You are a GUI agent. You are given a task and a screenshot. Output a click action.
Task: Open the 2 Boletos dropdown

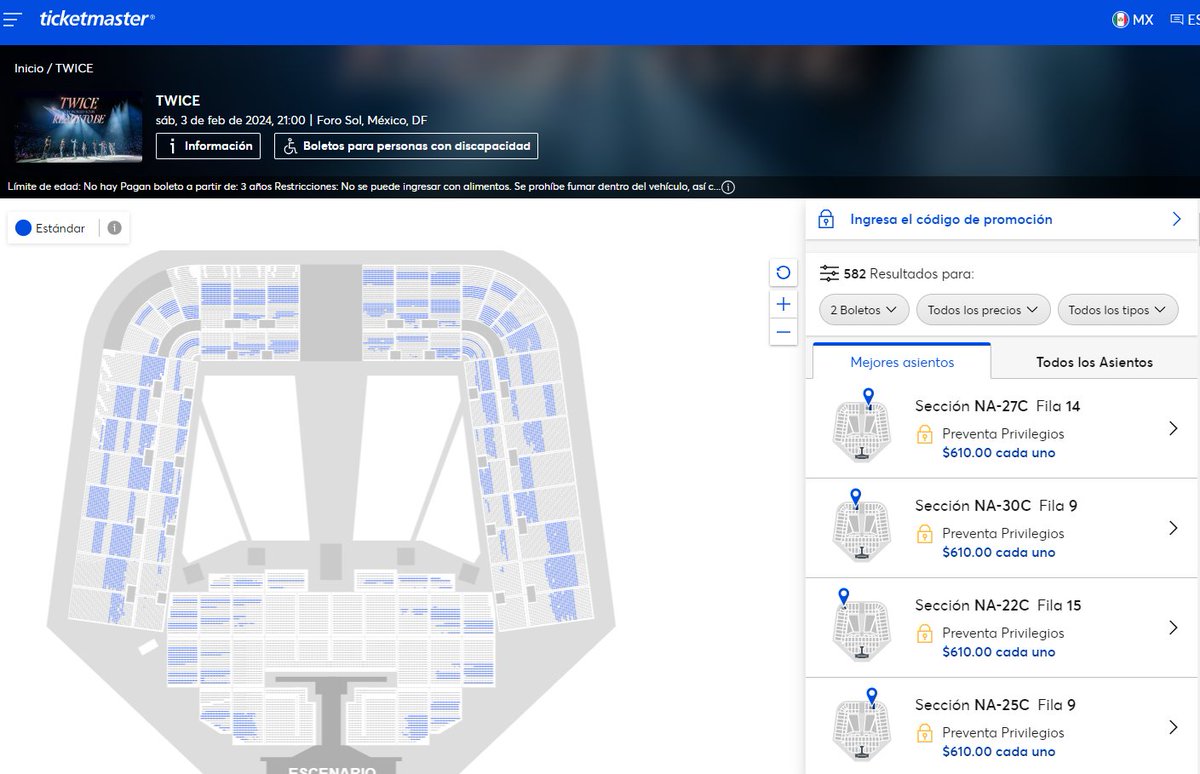coord(864,310)
